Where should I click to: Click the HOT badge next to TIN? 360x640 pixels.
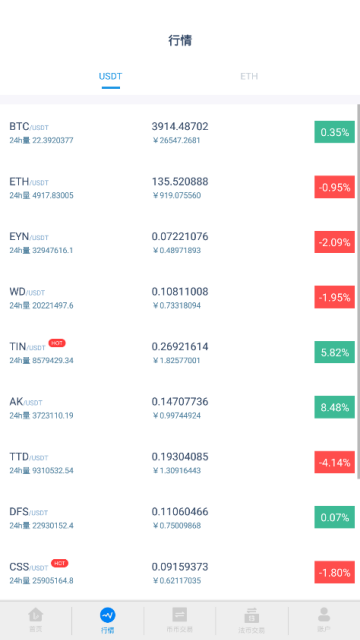pyautogui.click(x=57, y=343)
